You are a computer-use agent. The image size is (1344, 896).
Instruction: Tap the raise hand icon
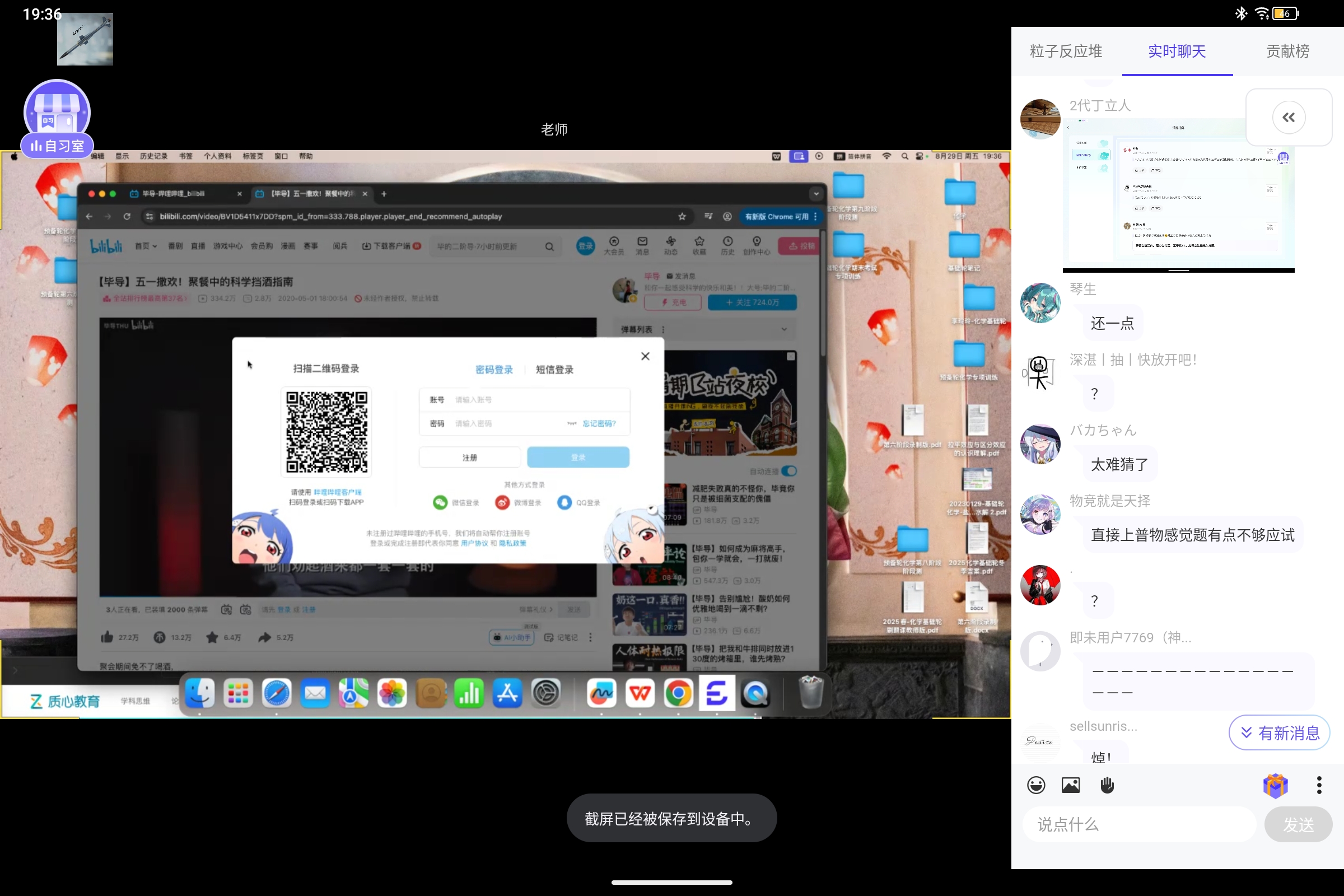[x=1107, y=785]
